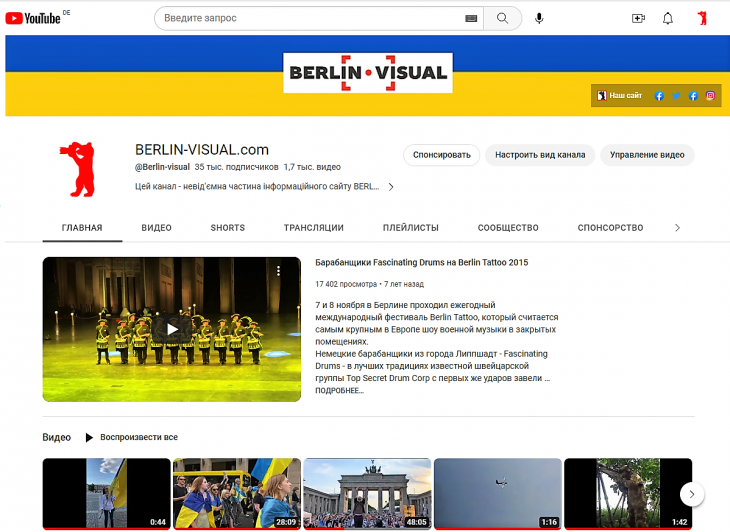This screenshot has height=532, width=730.
Task: Open the first Facebook icon in banner
Action: pyautogui.click(x=659, y=96)
